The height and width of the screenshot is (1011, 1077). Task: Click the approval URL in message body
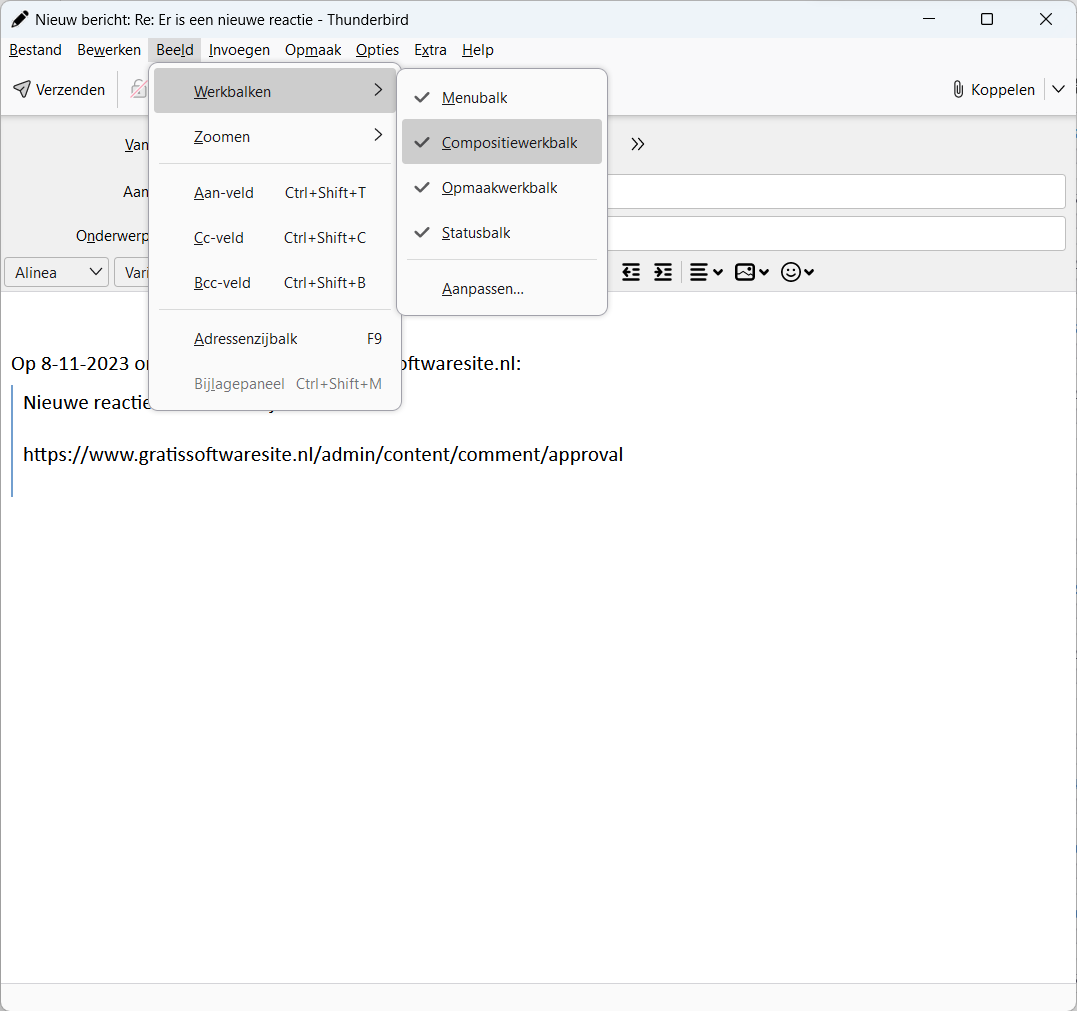point(323,455)
